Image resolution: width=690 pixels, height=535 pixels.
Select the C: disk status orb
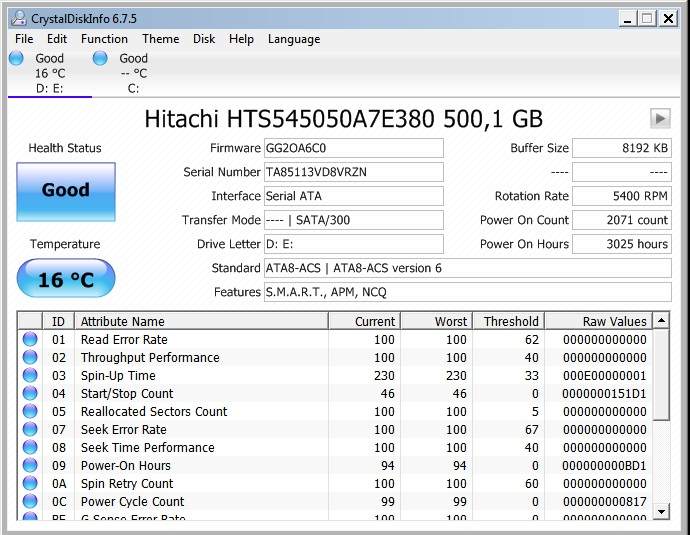click(100, 58)
